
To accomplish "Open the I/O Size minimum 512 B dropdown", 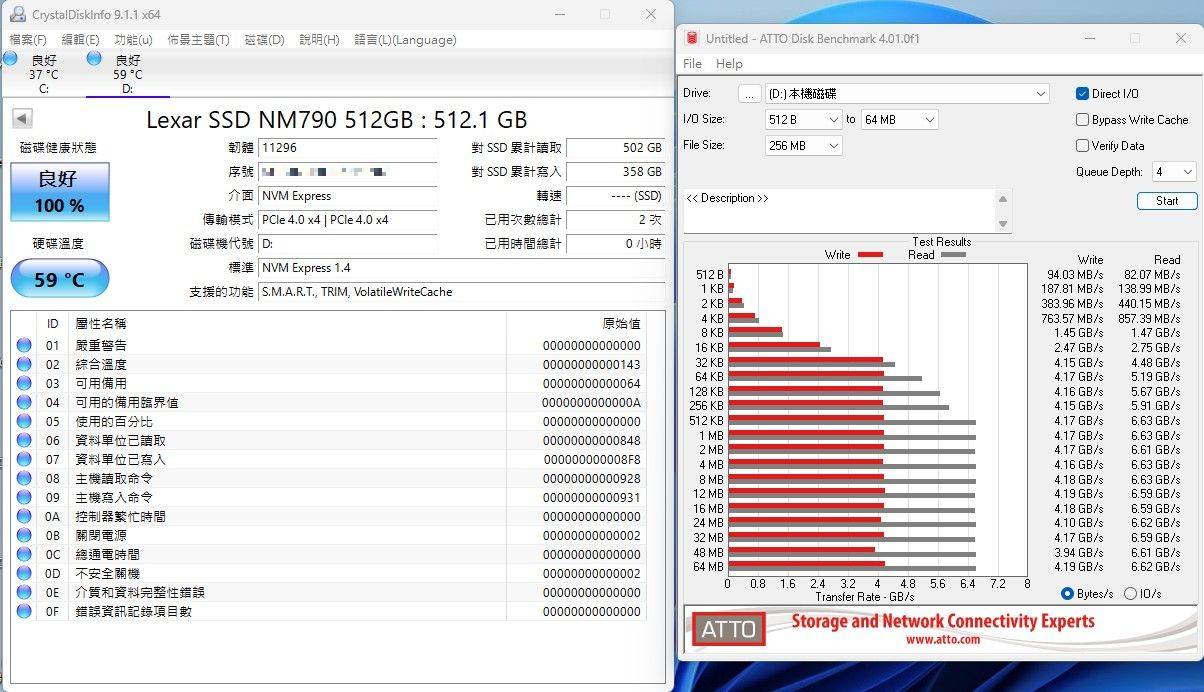I will click(x=805, y=120).
